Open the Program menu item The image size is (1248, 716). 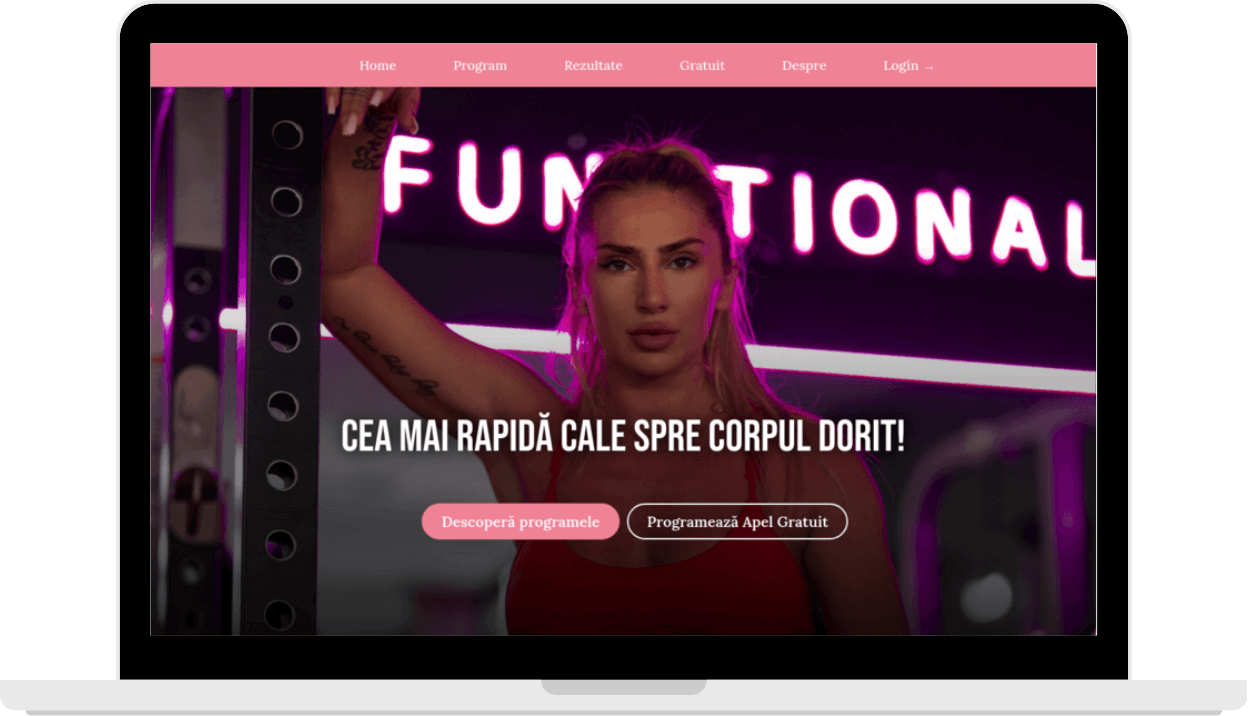[x=479, y=66]
